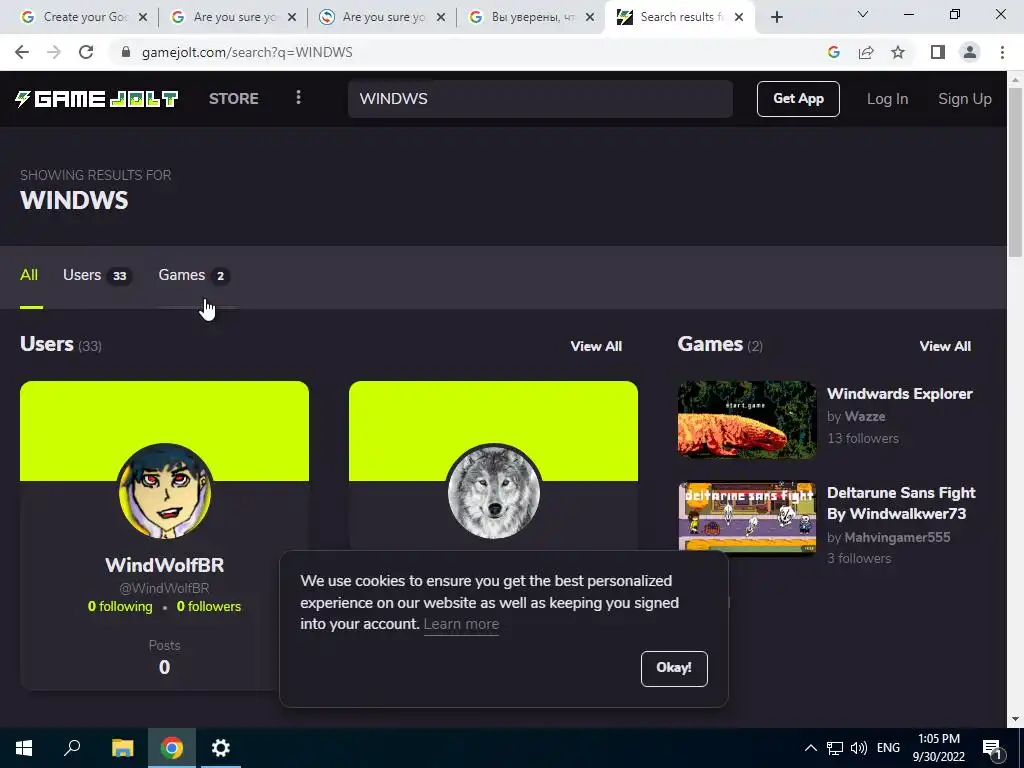
Task: Open Windwards Explorer game thumbnail
Action: [747, 419]
